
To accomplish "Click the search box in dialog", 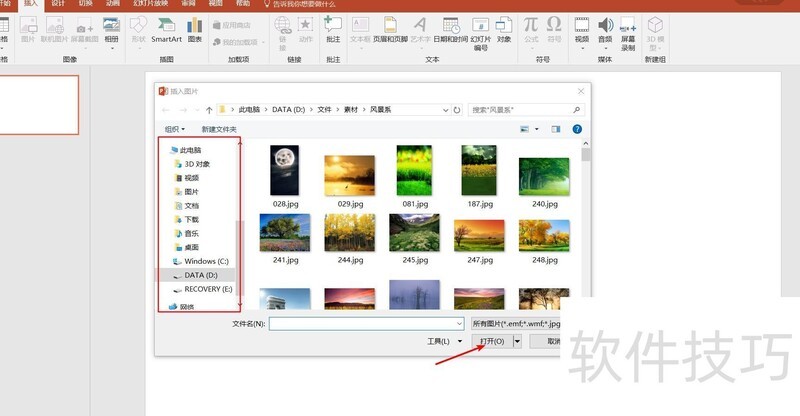I will [x=526, y=110].
